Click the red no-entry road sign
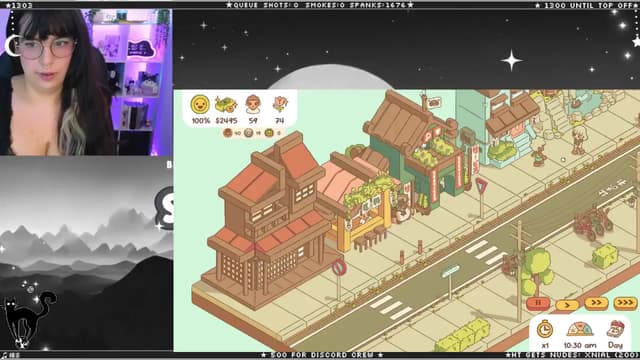The height and width of the screenshot is (360, 640). click(x=339, y=268)
